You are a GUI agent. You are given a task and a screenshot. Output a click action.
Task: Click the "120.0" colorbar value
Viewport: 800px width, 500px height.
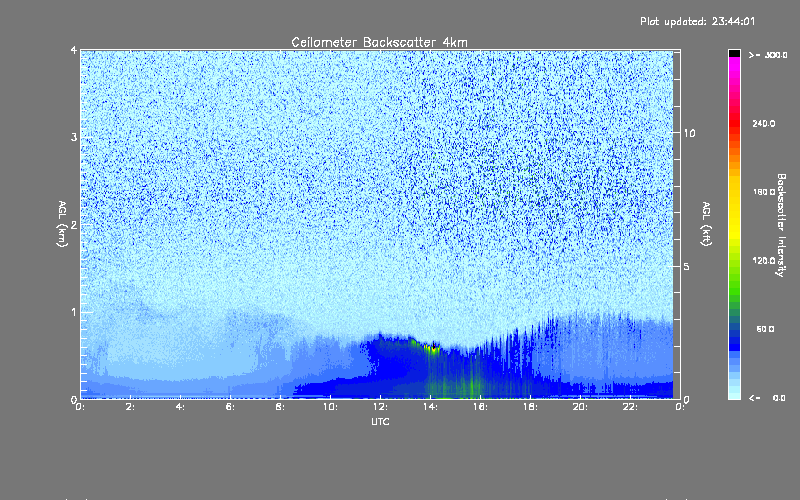tap(764, 260)
